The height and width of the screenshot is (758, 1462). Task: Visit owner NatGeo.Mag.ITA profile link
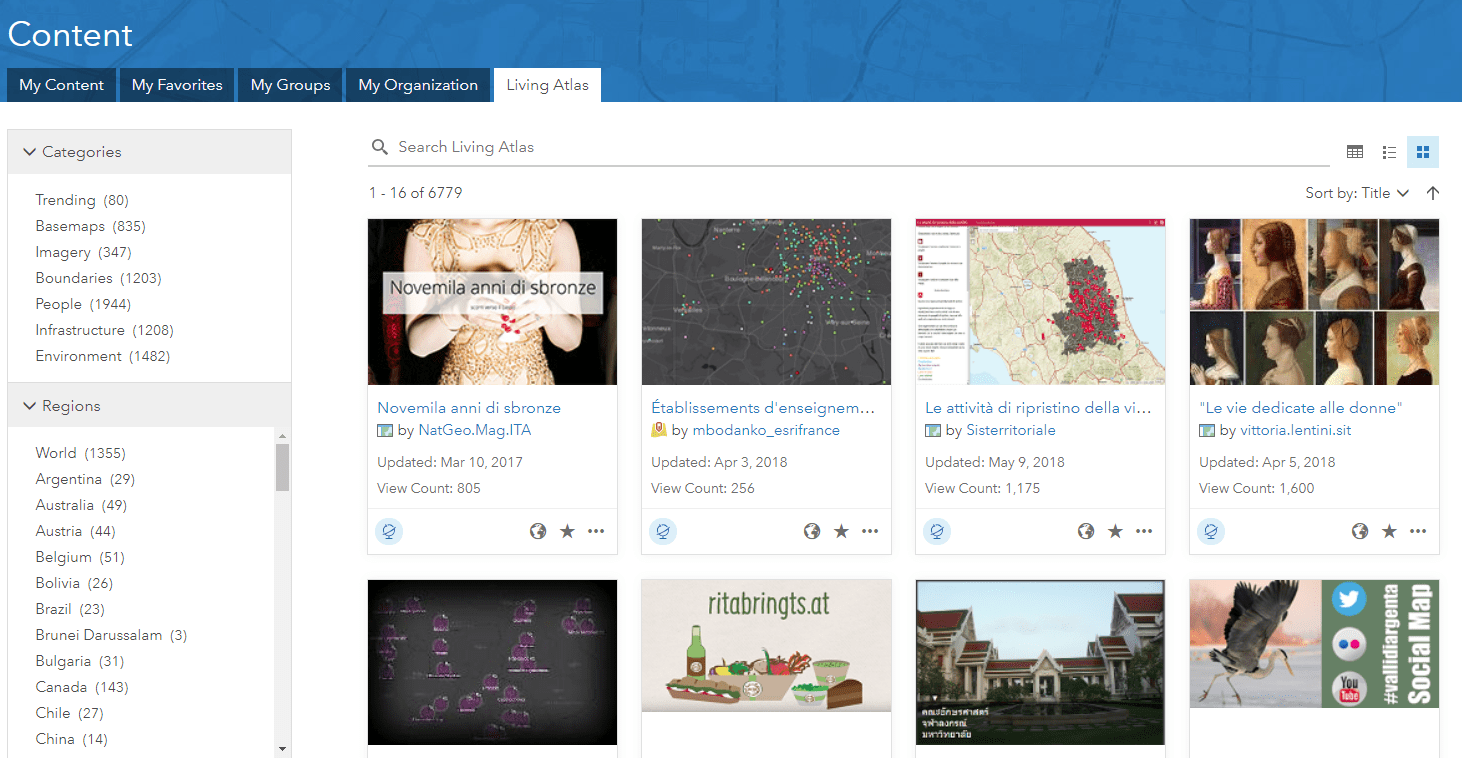pos(475,431)
